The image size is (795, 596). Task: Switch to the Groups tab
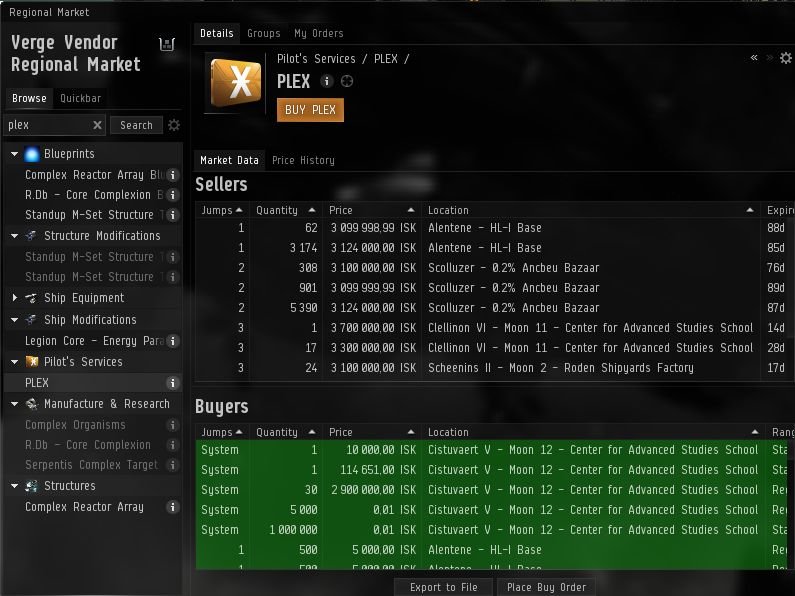(264, 33)
